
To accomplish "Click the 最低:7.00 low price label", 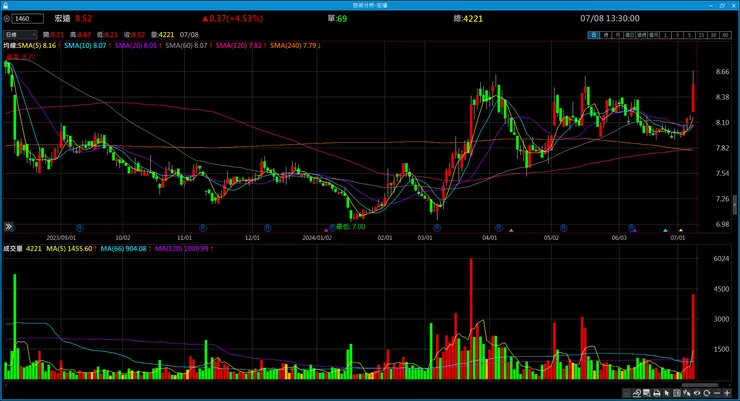I will click(351, 227).
